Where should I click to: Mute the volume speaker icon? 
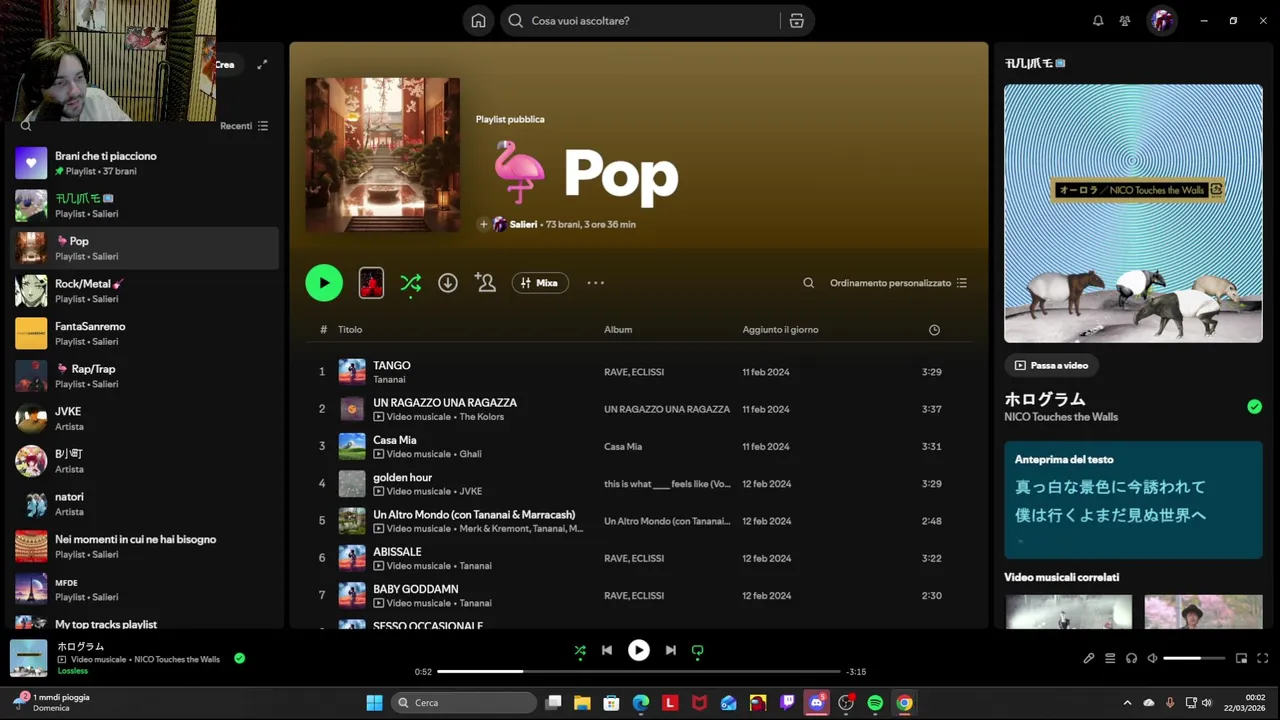click(1152, 658)
